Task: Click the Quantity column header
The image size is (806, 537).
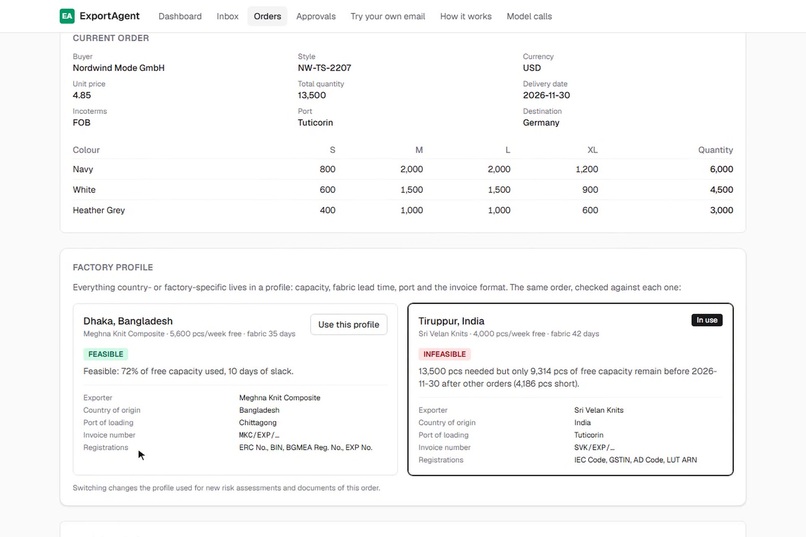Action: click(716, 150)
